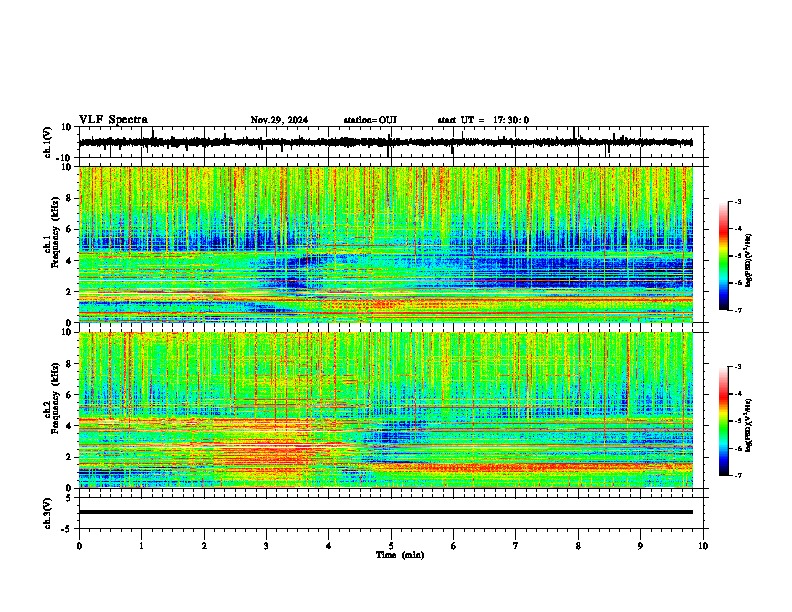792x612 pixels.
Task: Select the "start UT = 17:30:0" header text
Action: point(483,120)
